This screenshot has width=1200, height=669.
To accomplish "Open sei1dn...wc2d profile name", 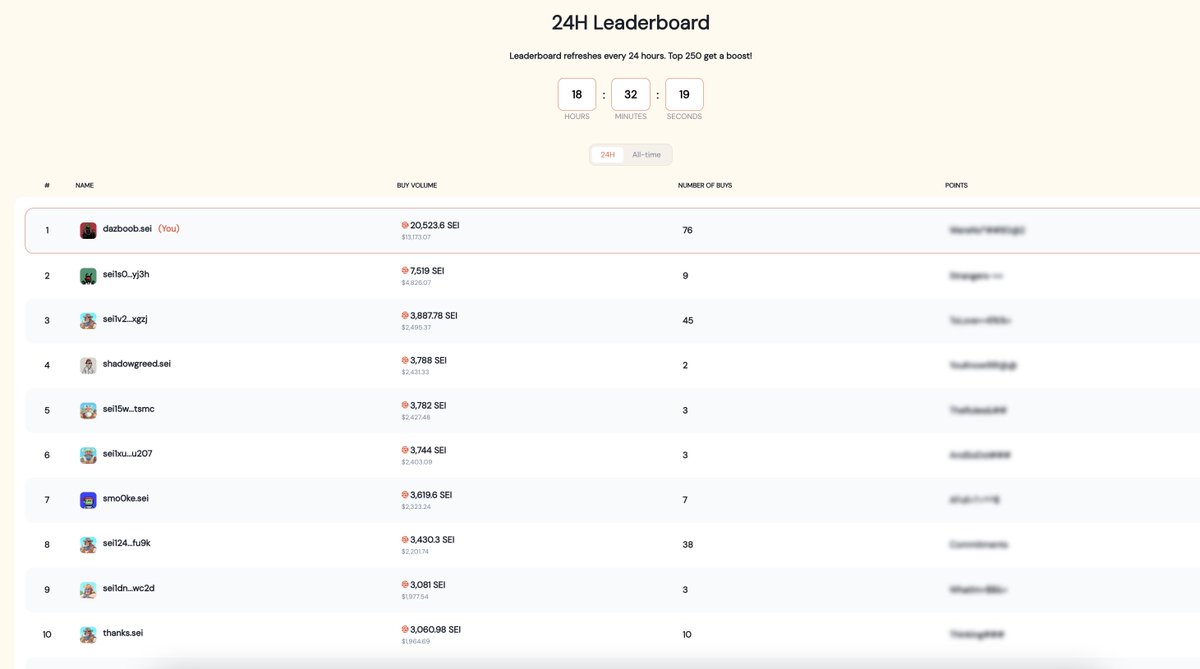I will point(129,588).
